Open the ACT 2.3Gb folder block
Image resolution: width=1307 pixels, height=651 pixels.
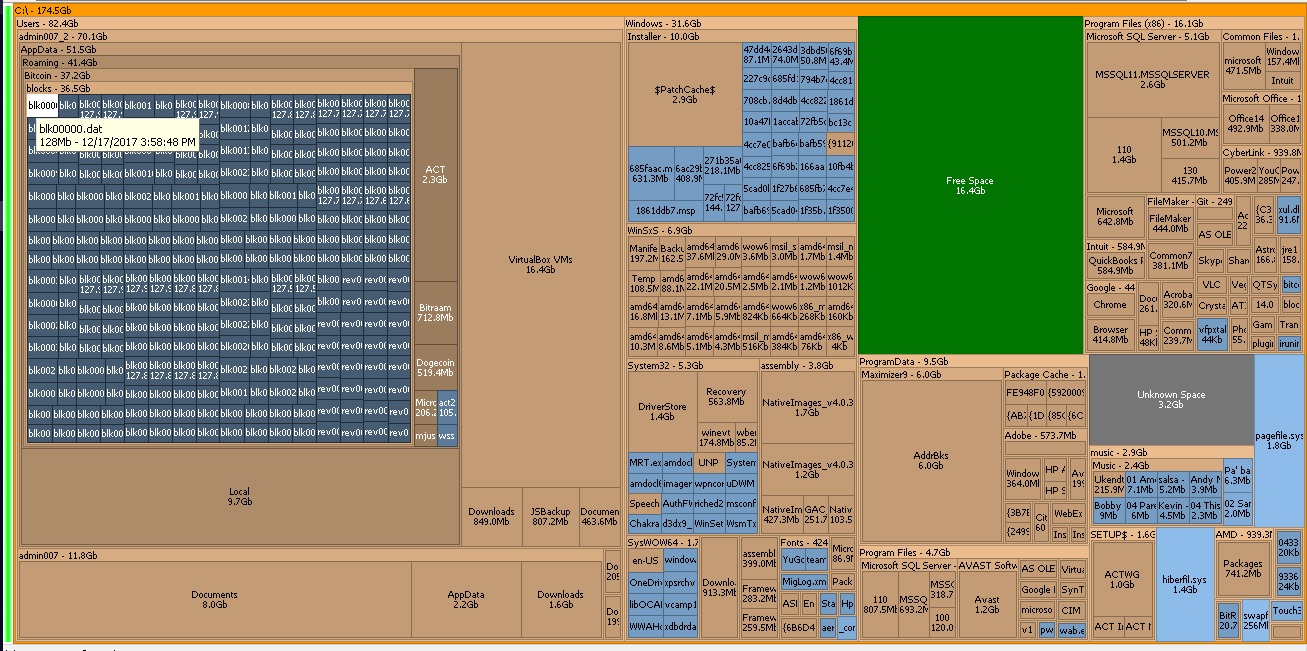435,175
